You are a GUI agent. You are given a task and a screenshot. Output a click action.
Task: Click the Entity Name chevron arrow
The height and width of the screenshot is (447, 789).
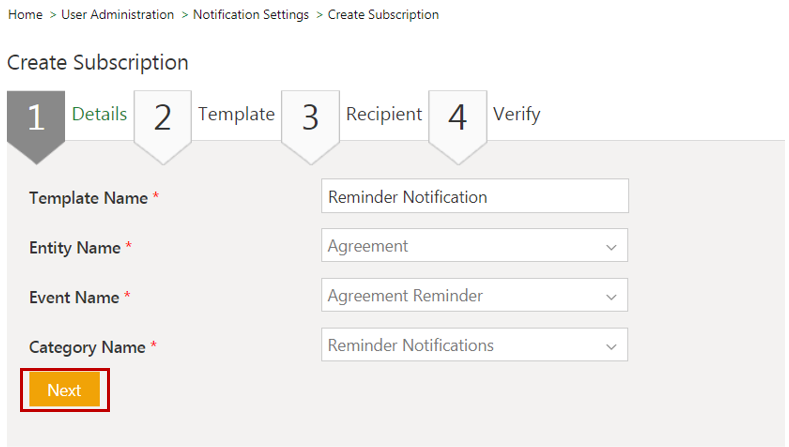pos(611,247)
